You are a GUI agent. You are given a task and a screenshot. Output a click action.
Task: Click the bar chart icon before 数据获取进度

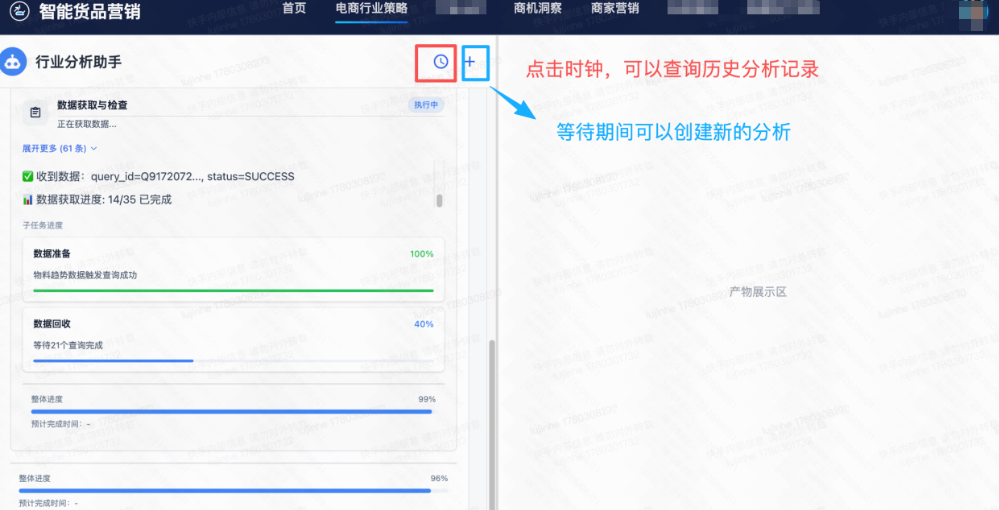[27, 200]
